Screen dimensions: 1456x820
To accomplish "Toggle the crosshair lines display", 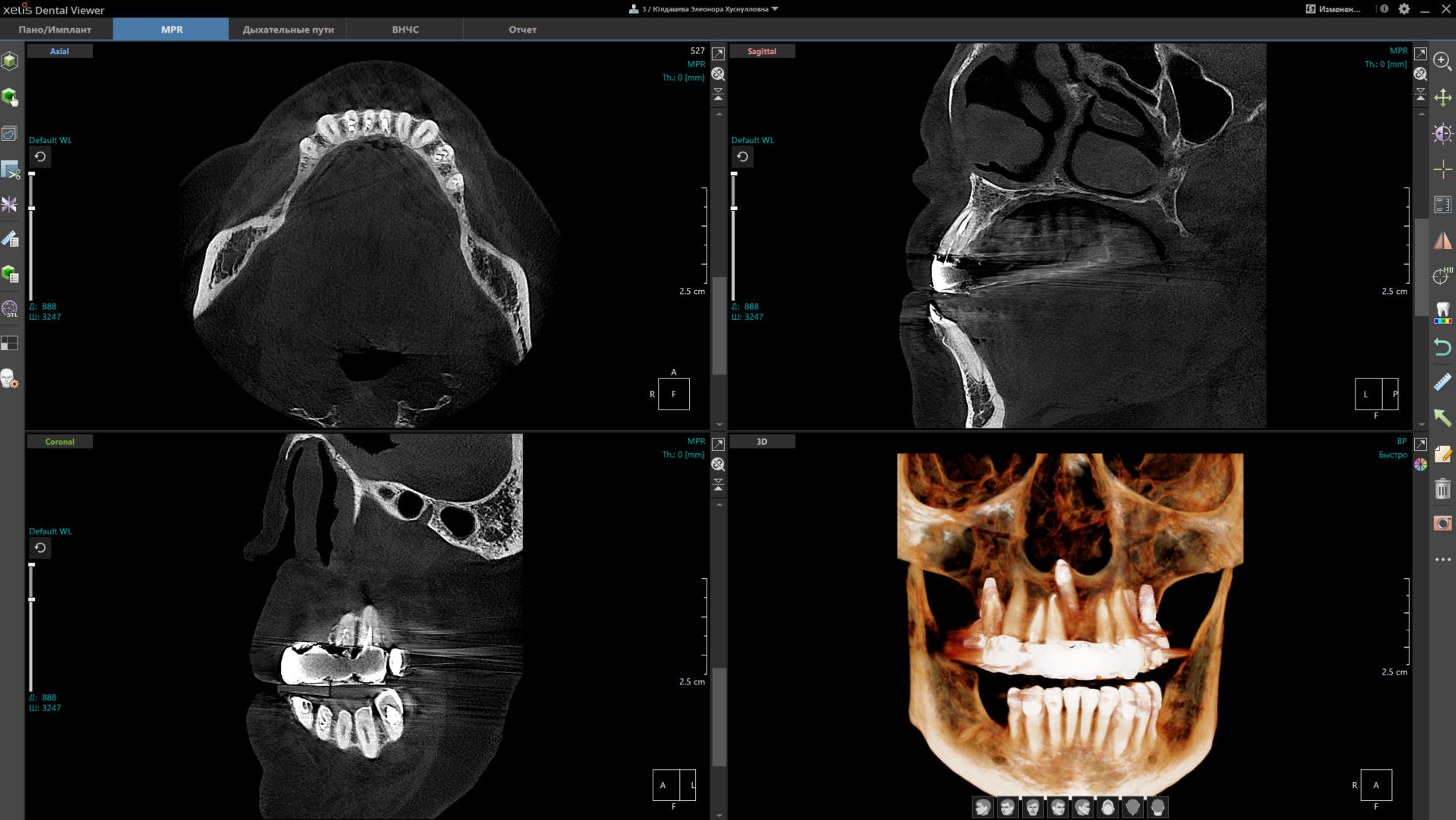I will [1442, 170].
